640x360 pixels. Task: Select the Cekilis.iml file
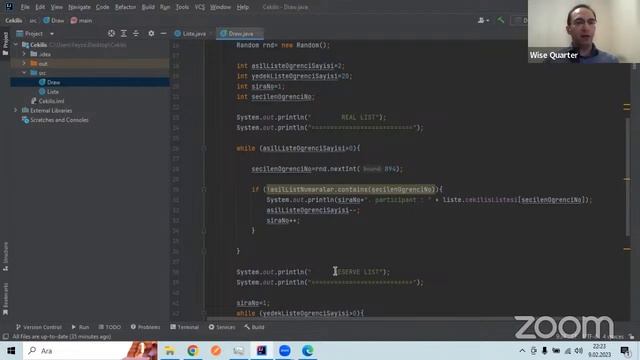point(90,101)
